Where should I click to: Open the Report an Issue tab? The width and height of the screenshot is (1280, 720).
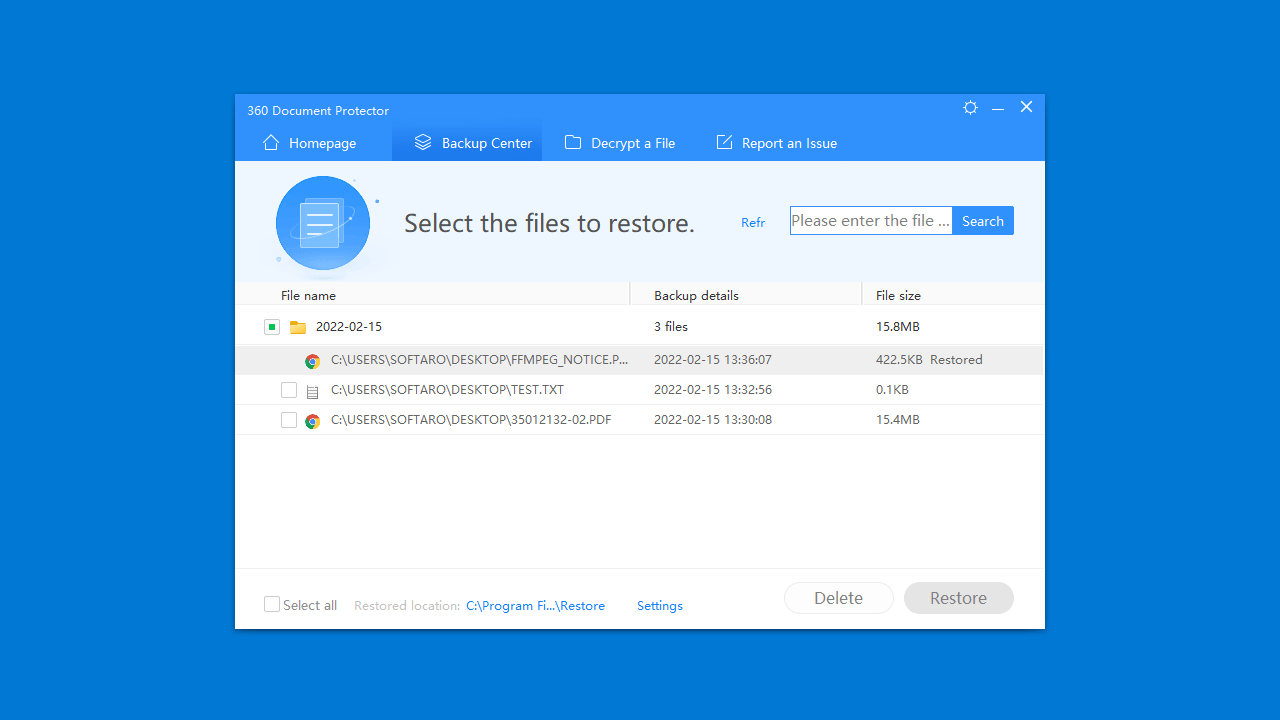pos(777,143)
